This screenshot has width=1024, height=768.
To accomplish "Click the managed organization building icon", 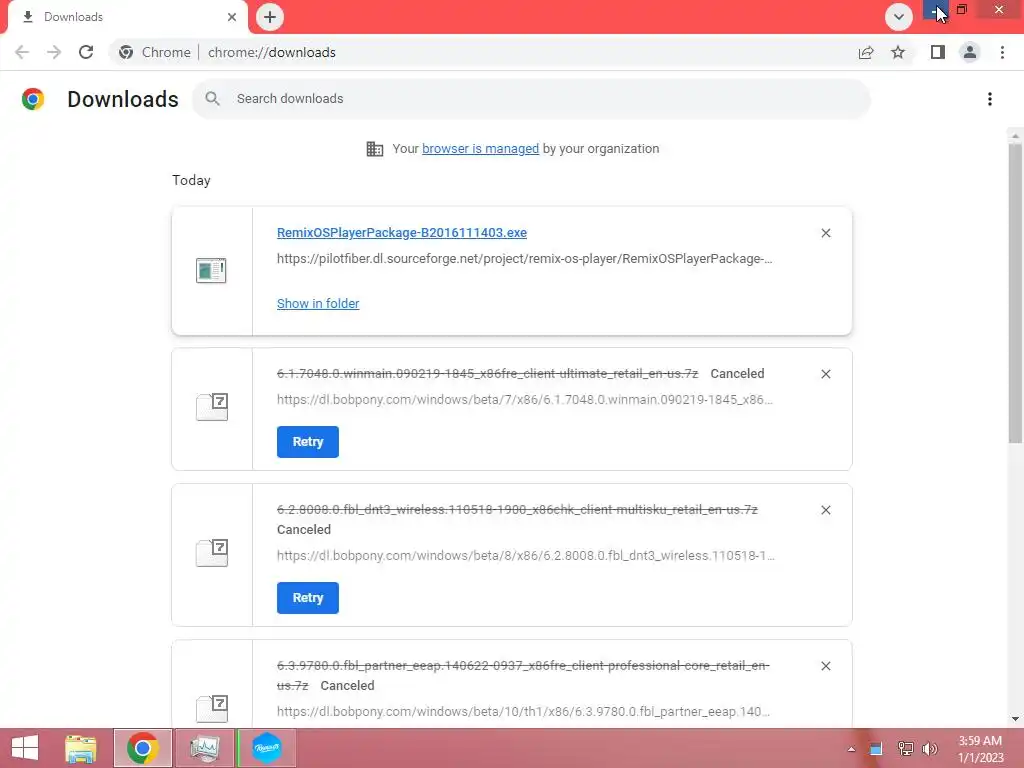I will pyautogui.click(x=375, y=149).
